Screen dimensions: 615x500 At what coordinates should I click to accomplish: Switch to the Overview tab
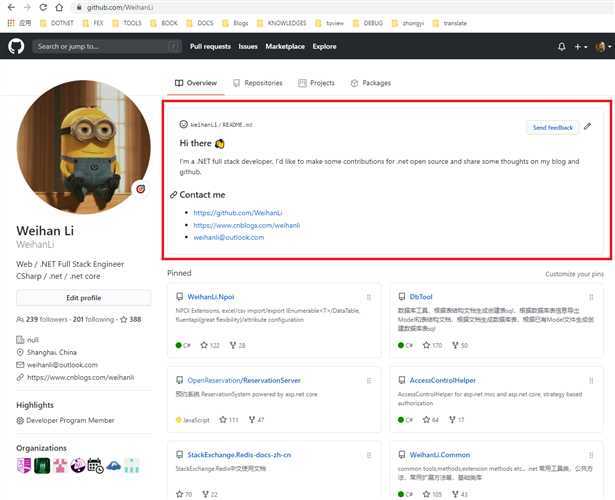(196, 83)
